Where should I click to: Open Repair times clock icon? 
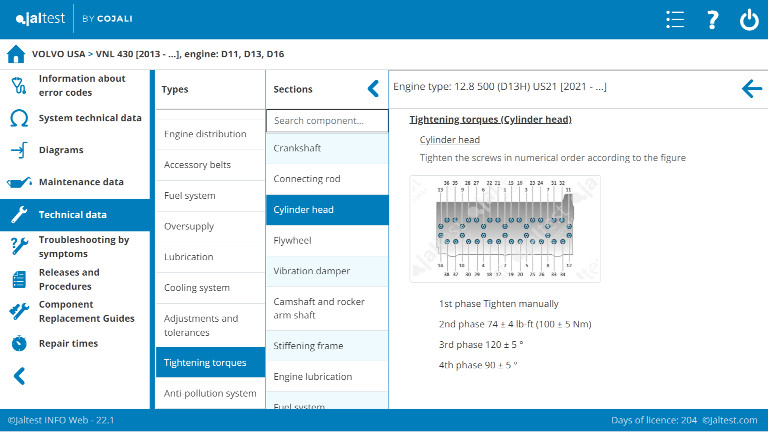(18, 343)
